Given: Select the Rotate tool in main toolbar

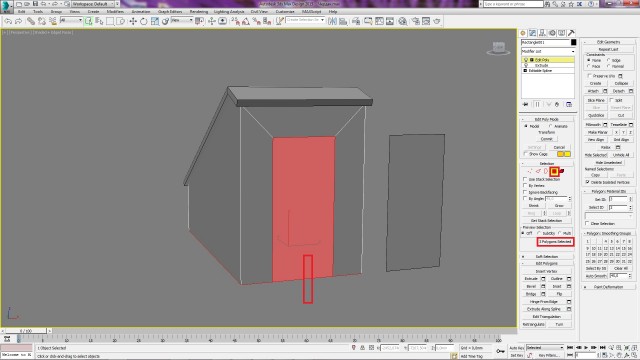Looking at the screenshot, I should [x=144, y=21].
